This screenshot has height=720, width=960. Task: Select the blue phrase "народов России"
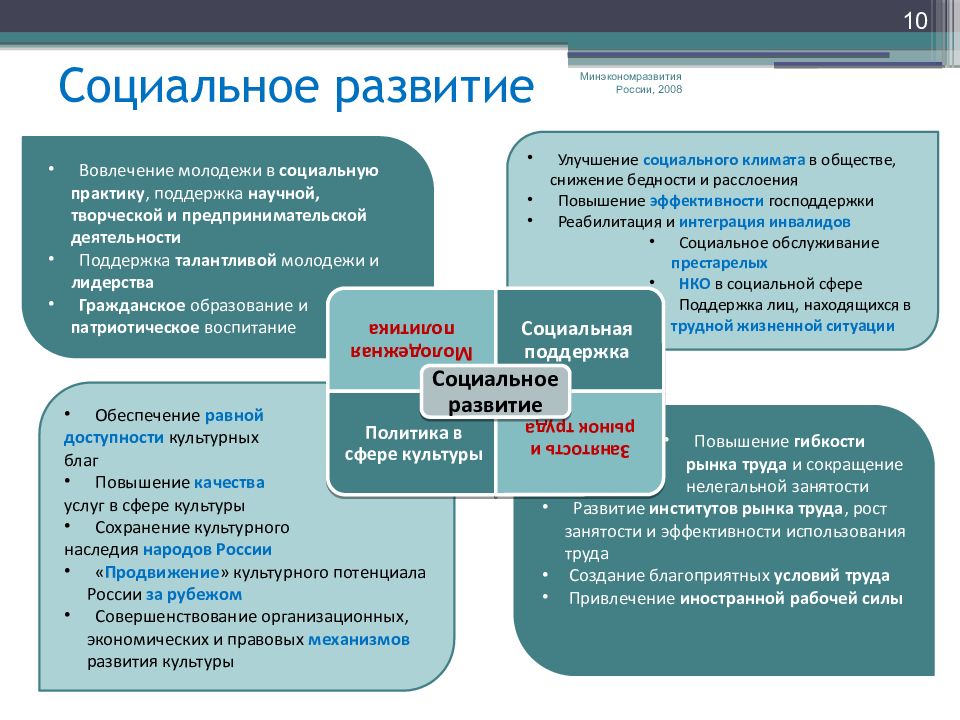click(x=207, y=549)
